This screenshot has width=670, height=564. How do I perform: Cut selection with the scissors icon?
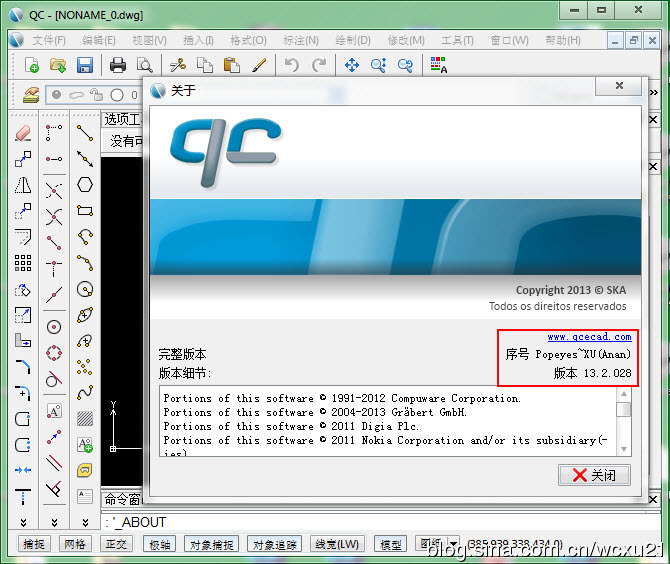[x=178, y=65]
